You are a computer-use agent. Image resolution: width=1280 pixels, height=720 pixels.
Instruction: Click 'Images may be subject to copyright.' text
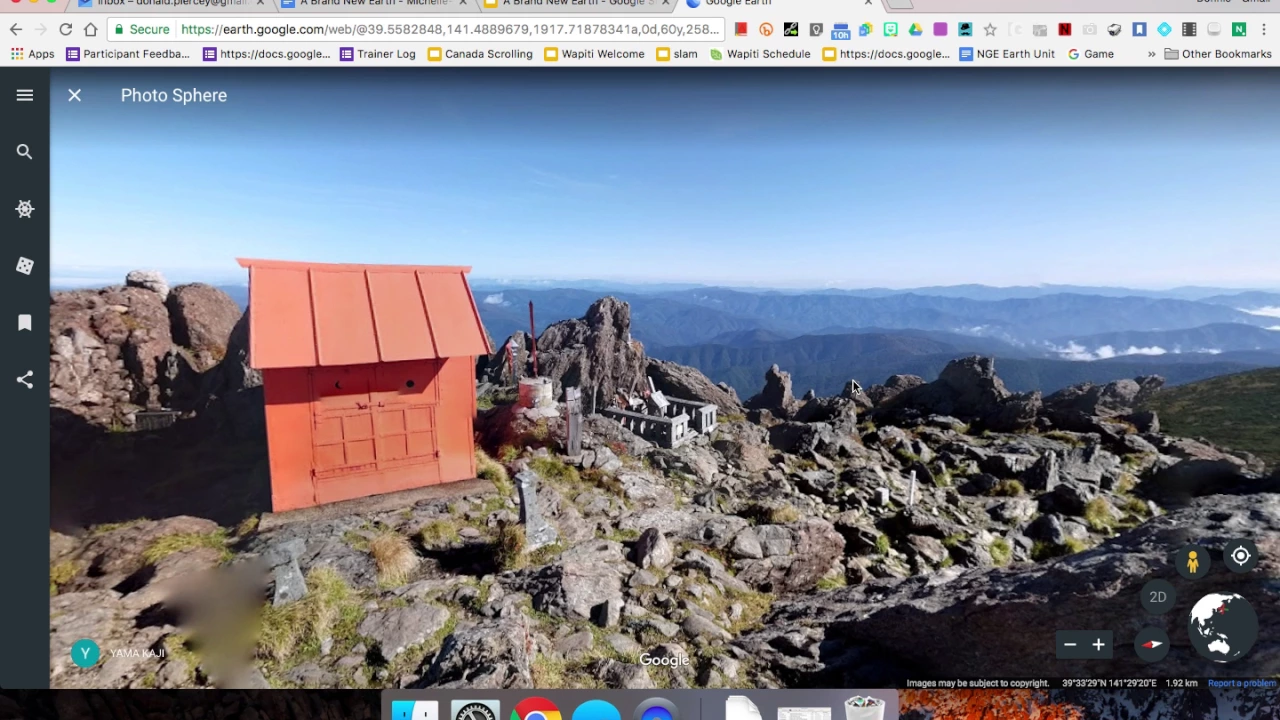click(978, 683)
